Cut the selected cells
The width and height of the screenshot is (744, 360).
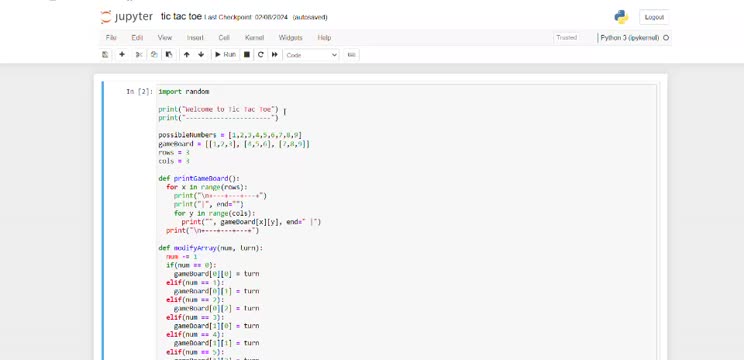click(x=139, y=55)
